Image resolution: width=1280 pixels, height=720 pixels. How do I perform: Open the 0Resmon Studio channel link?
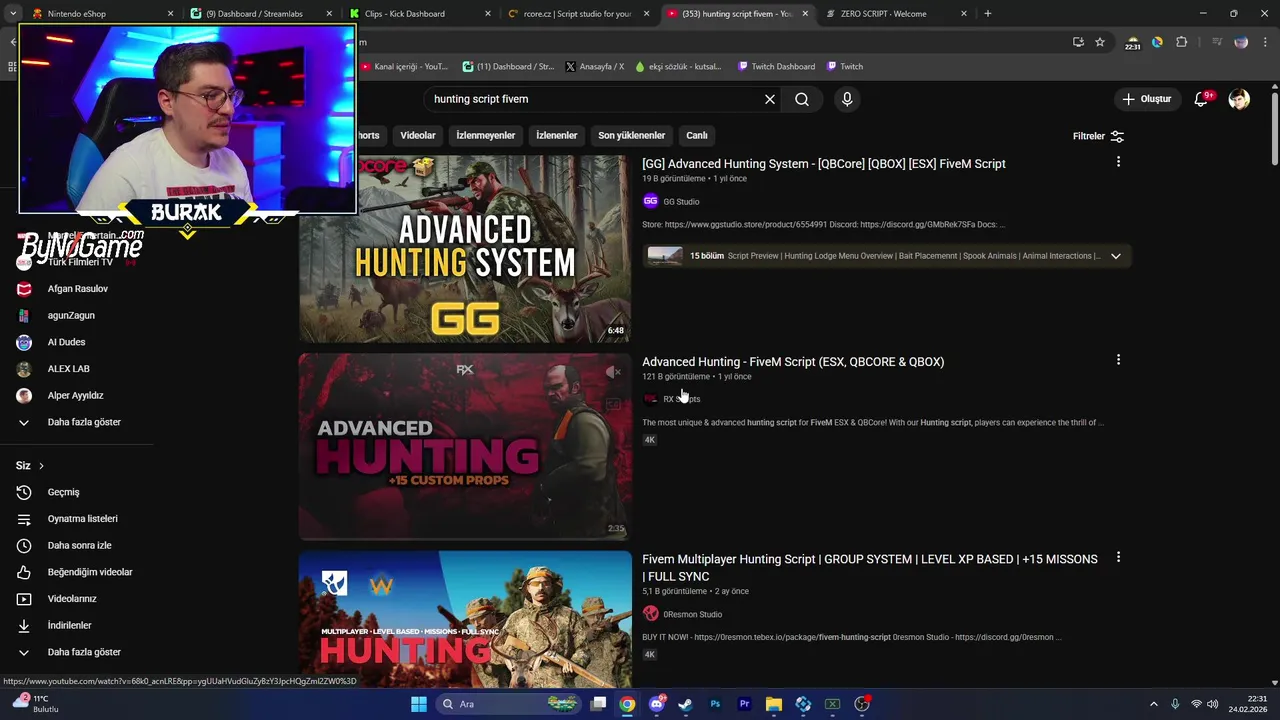pos(692,614)
